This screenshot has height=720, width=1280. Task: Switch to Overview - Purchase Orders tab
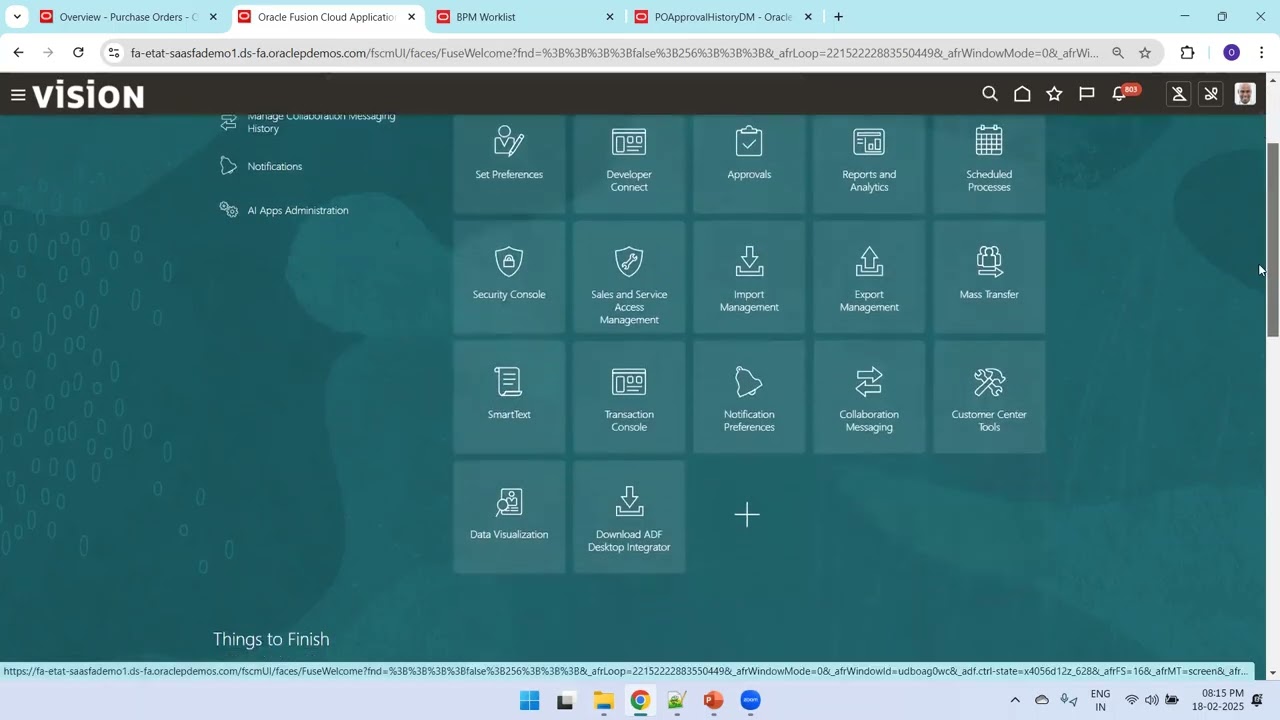128,17
